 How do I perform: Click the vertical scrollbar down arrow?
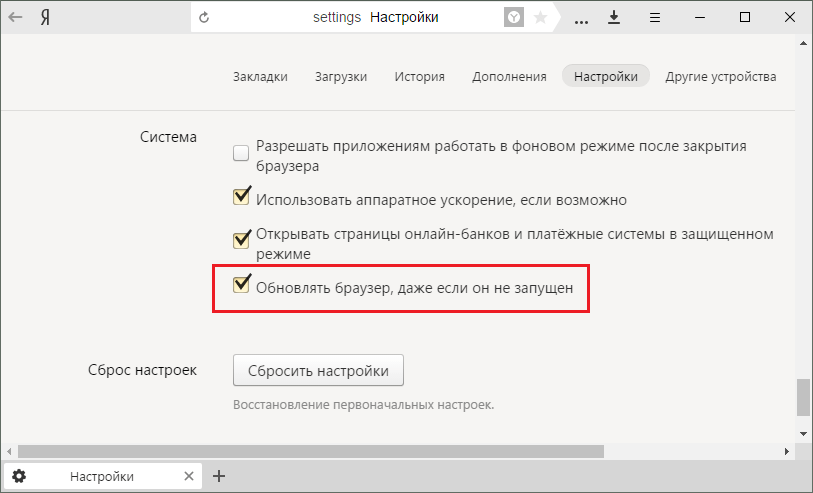coord(804,431)
